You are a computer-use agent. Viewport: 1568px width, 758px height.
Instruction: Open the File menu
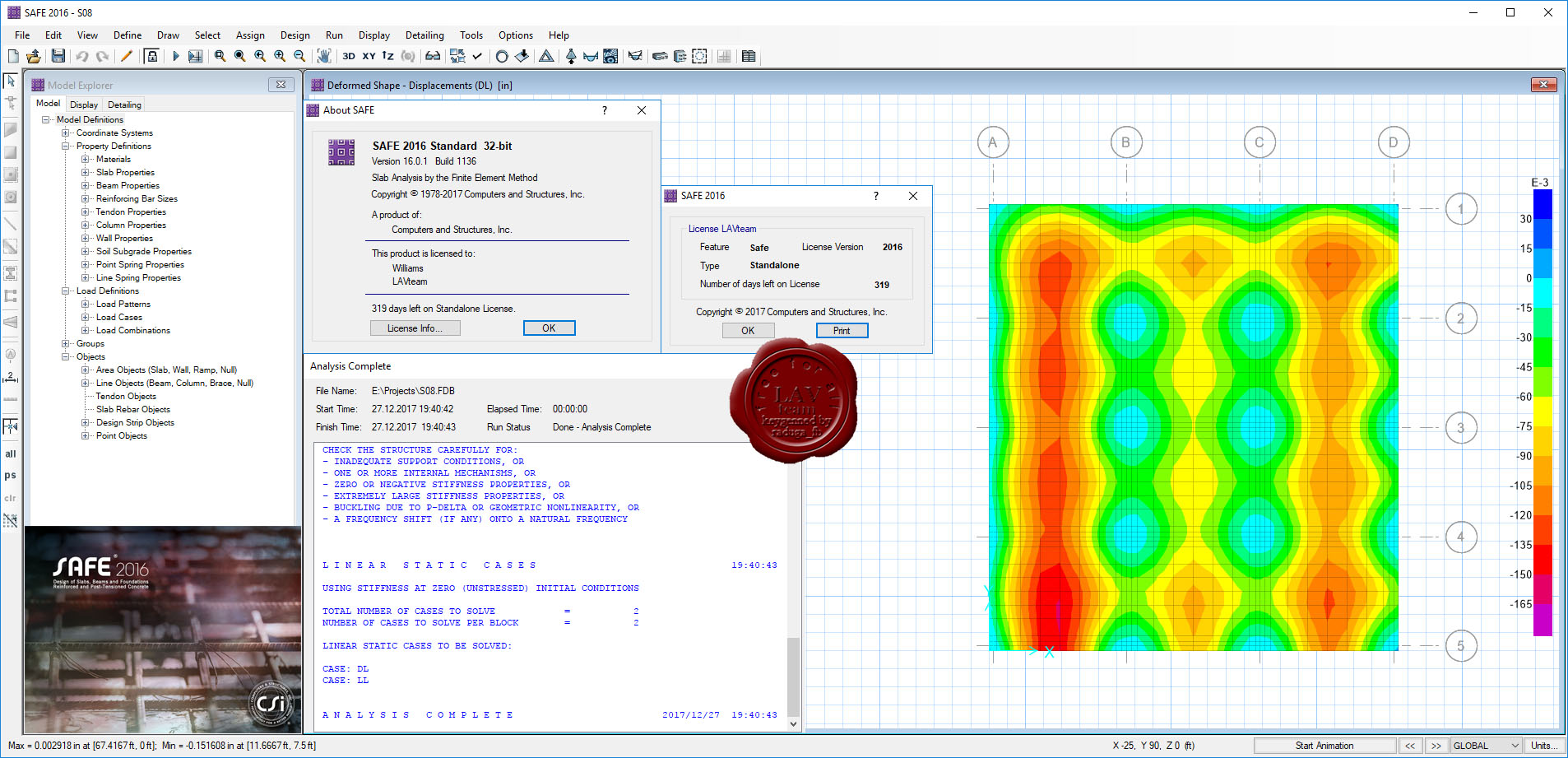click(x=22, y=35)
